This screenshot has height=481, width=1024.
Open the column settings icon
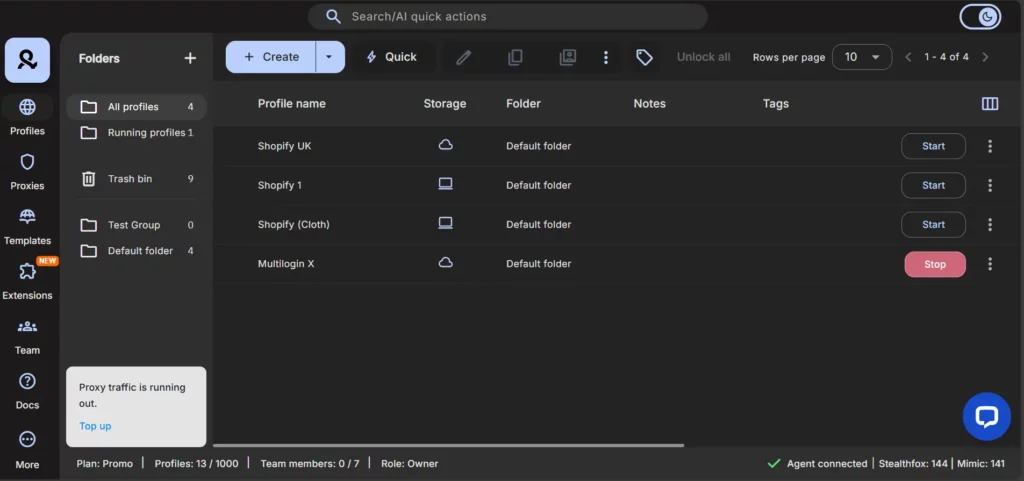[x=990, y=104]
